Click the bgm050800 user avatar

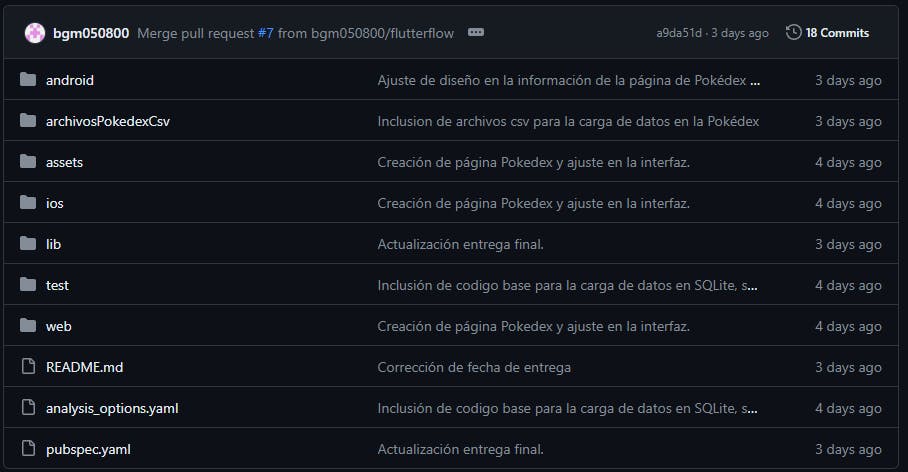coord(35,33)
